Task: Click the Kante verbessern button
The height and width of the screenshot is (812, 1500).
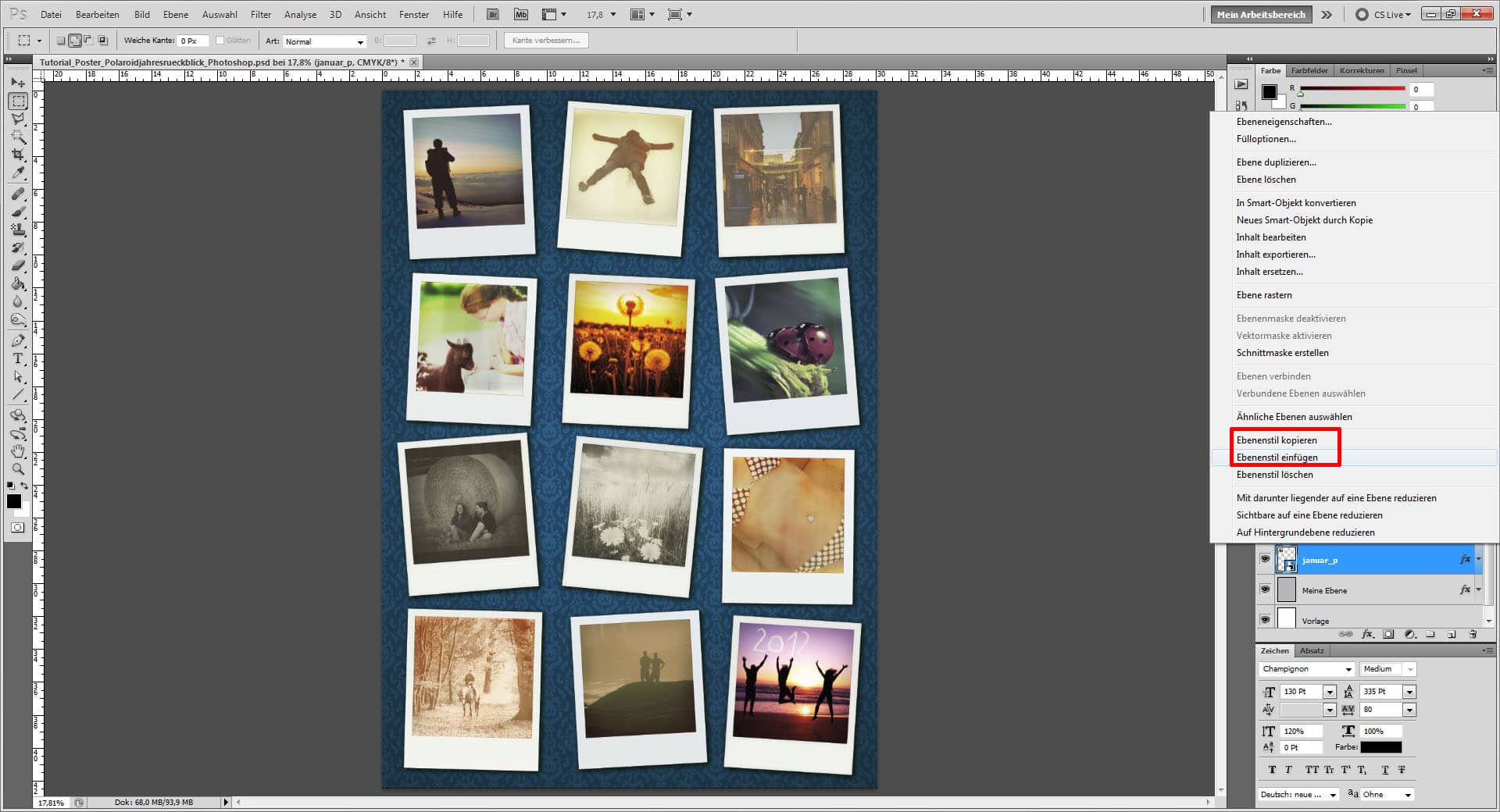Action: tap(545, 41)
